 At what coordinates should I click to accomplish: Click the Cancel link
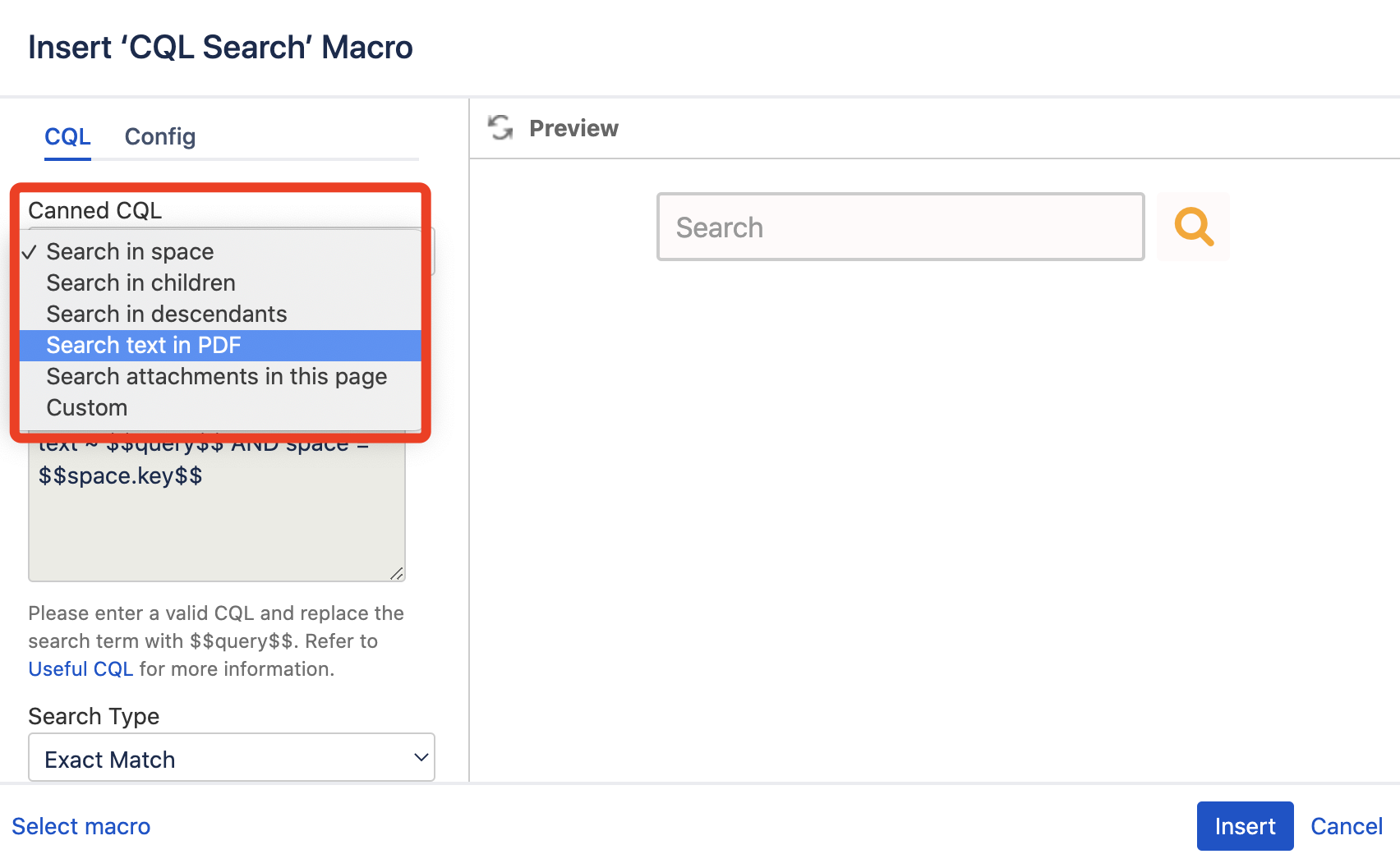(x=1346, y=826)
